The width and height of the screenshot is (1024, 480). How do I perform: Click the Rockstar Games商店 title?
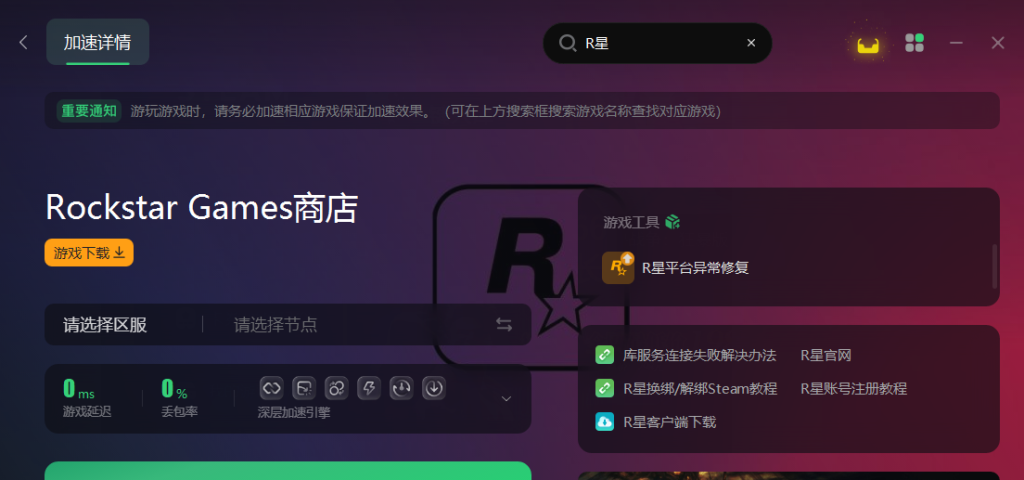(x=202, y=208)
